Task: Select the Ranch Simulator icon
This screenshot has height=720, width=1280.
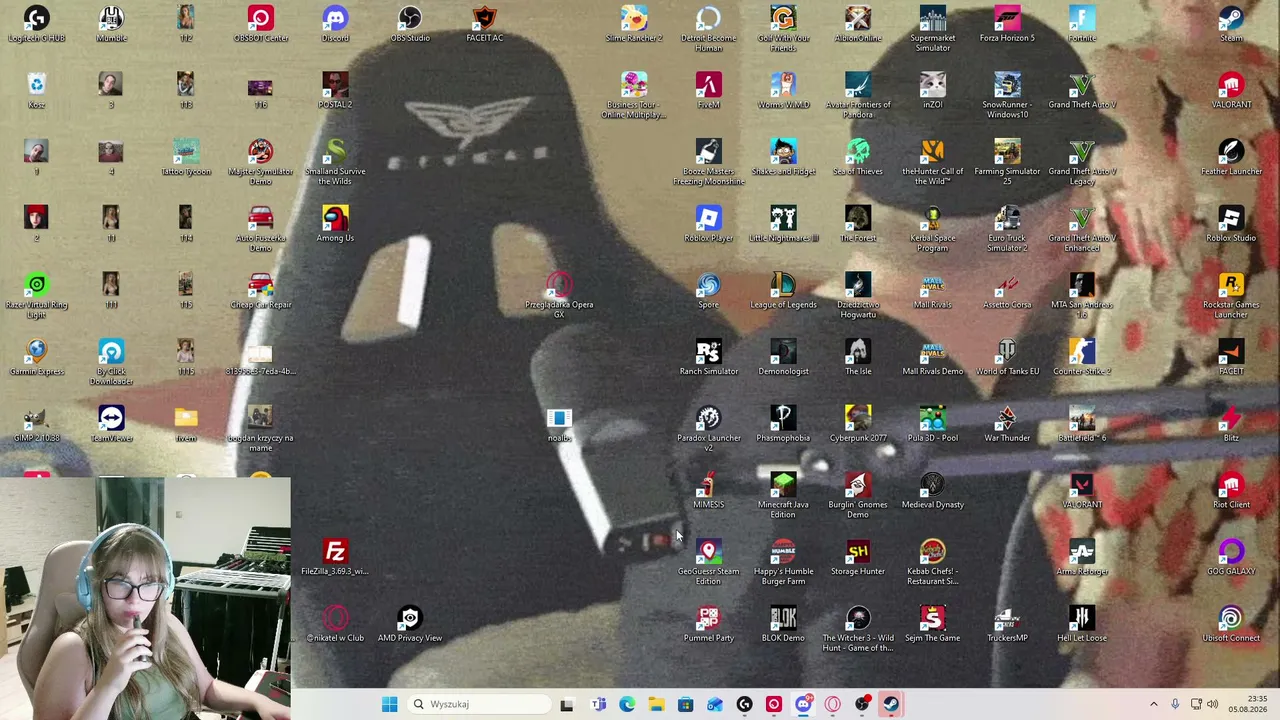Action: (708, 359)
